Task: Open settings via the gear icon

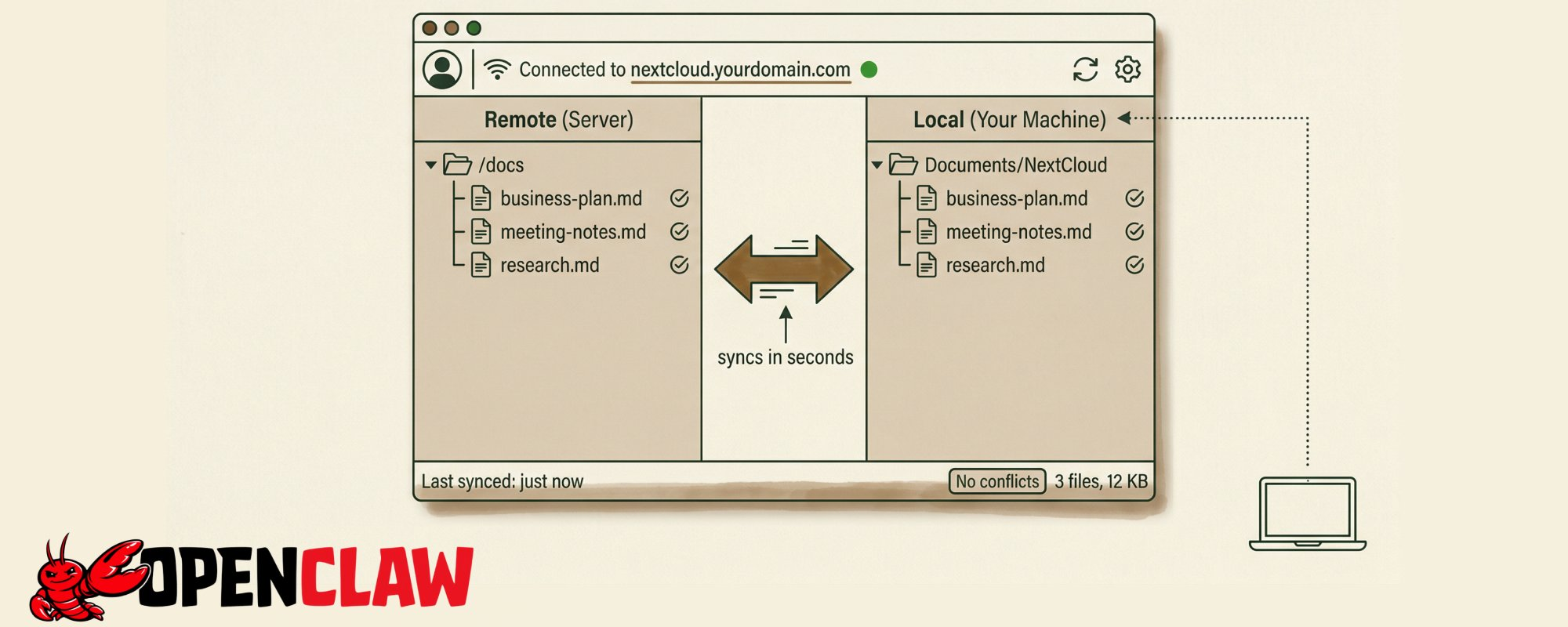Action: 1127,70
